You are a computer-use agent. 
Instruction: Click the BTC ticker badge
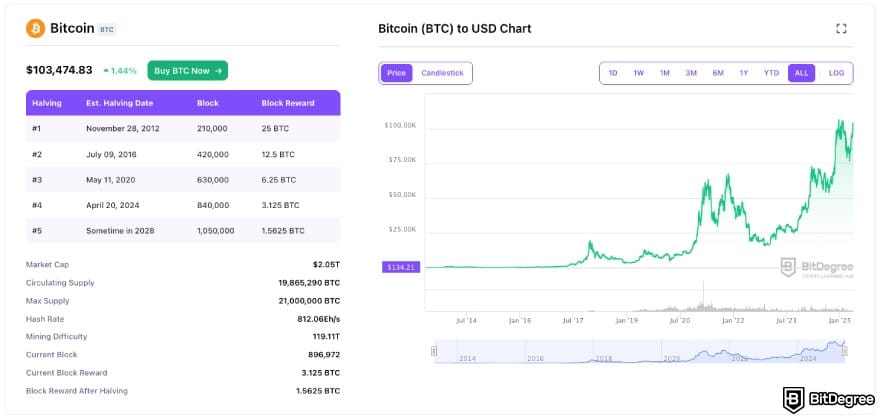pyautogui.click(x=107, y=30)
